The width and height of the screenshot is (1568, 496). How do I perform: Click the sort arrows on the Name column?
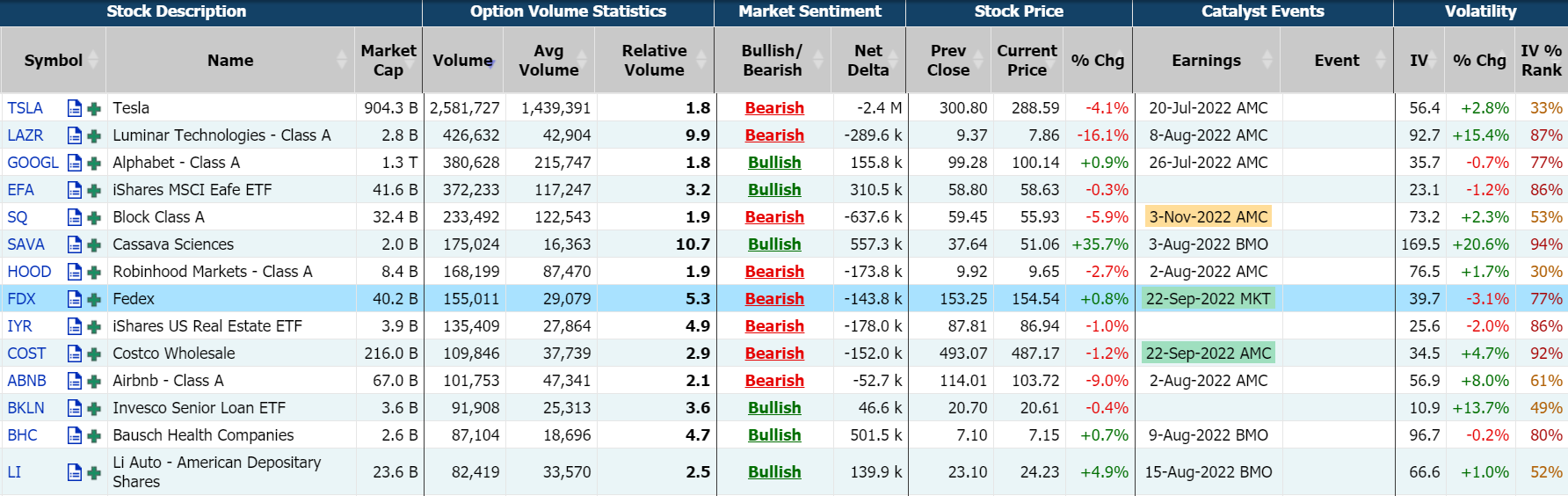[342, 60]
